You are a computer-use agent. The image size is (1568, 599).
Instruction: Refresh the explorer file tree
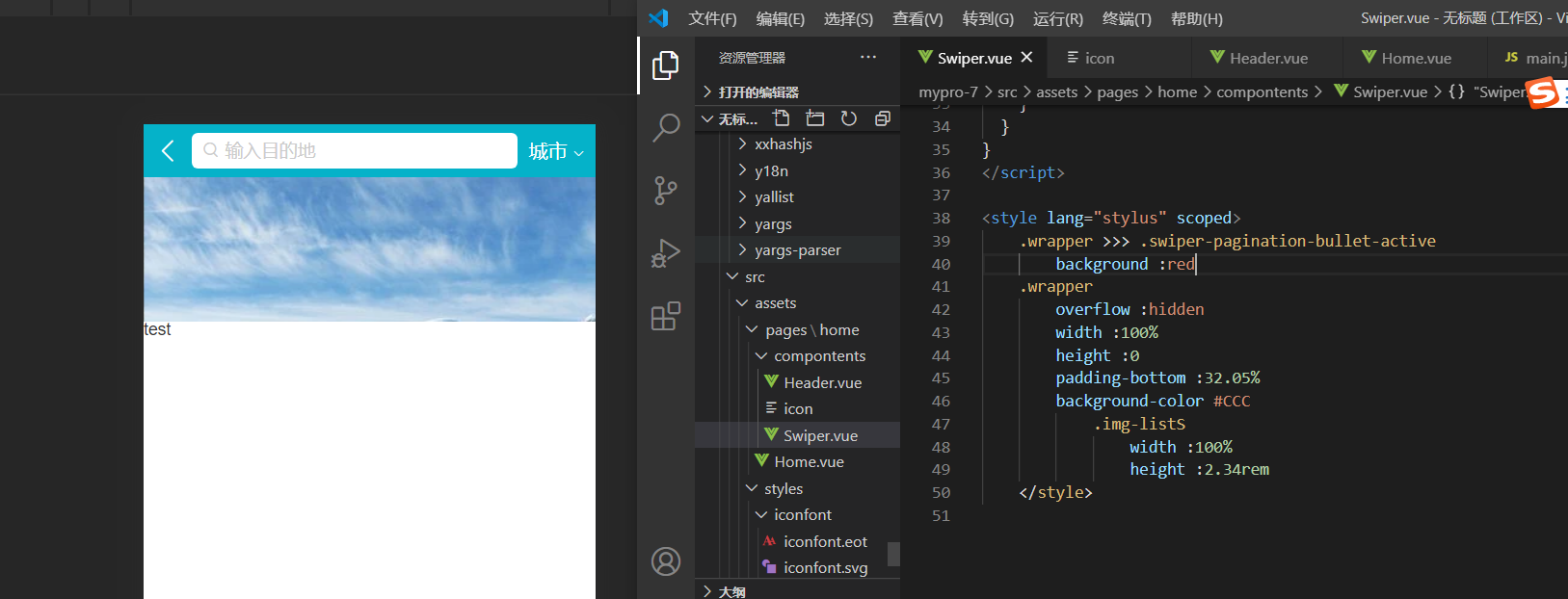point(849,118)
